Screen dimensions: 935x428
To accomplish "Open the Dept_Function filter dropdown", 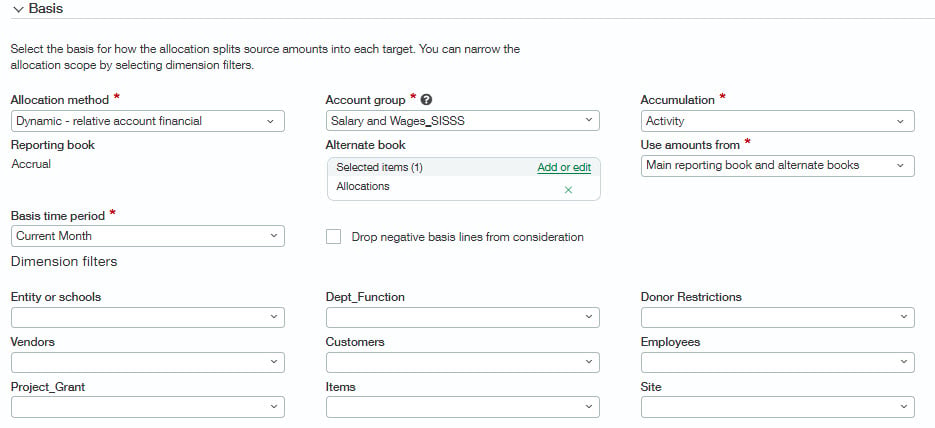I will [463, 317].
